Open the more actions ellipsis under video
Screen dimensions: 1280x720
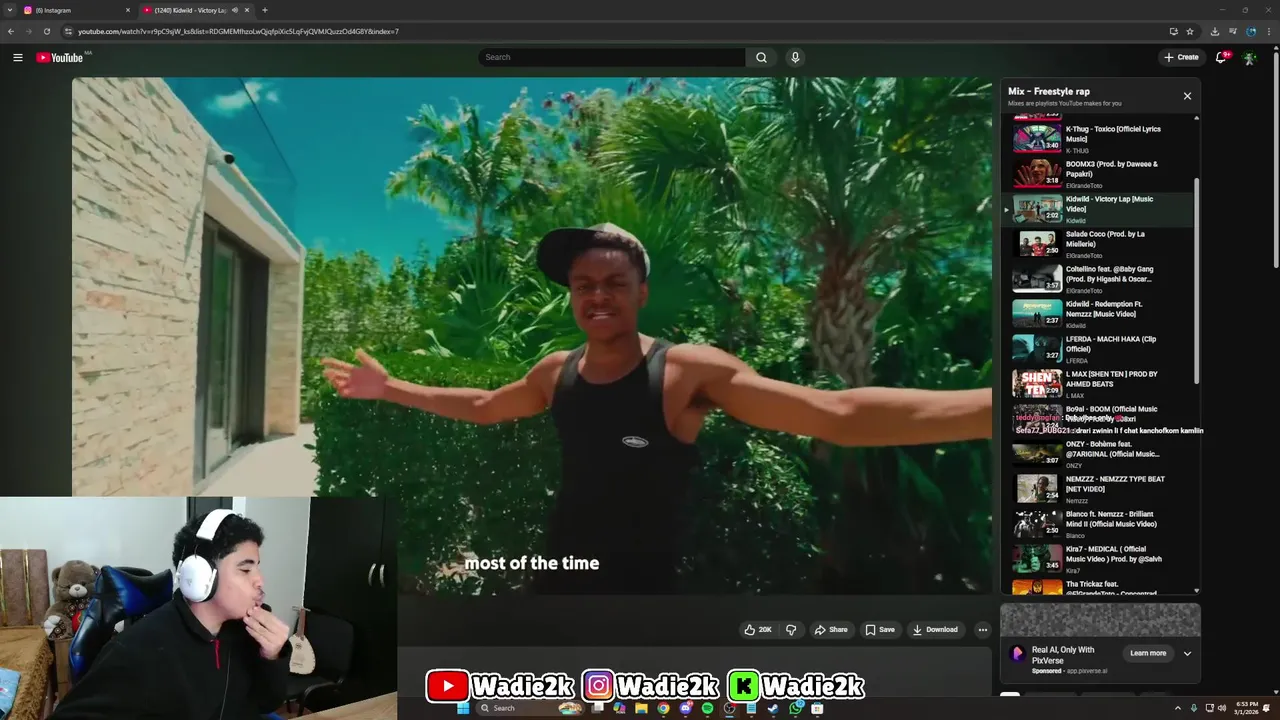tap(983, 630)
